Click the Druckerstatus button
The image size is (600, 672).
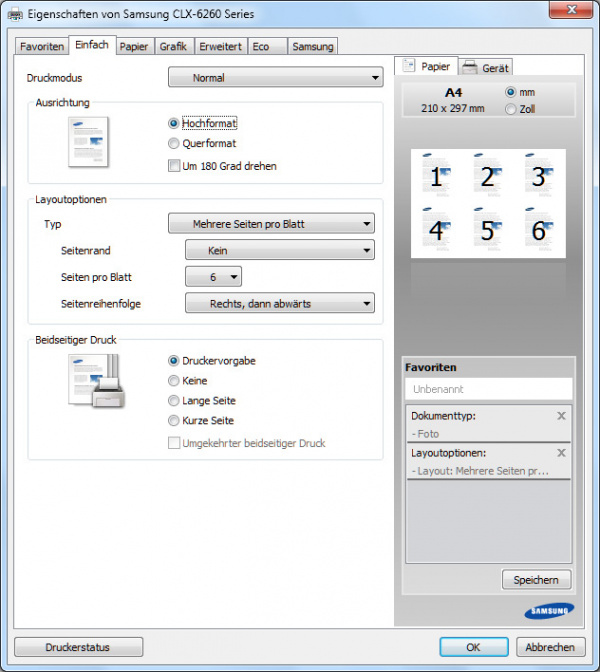pos(78,647)
